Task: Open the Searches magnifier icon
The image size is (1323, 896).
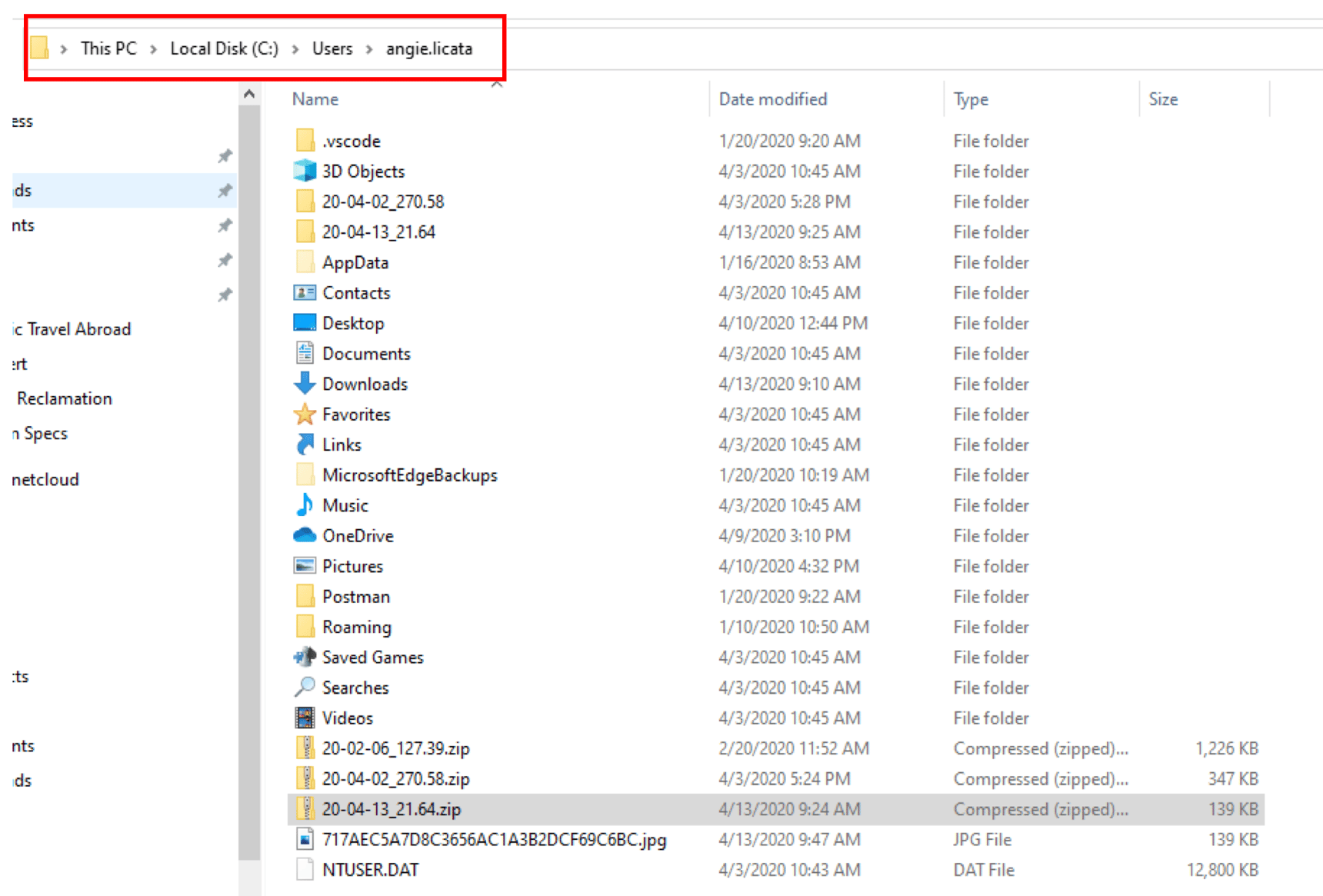Action: [305, 687]
